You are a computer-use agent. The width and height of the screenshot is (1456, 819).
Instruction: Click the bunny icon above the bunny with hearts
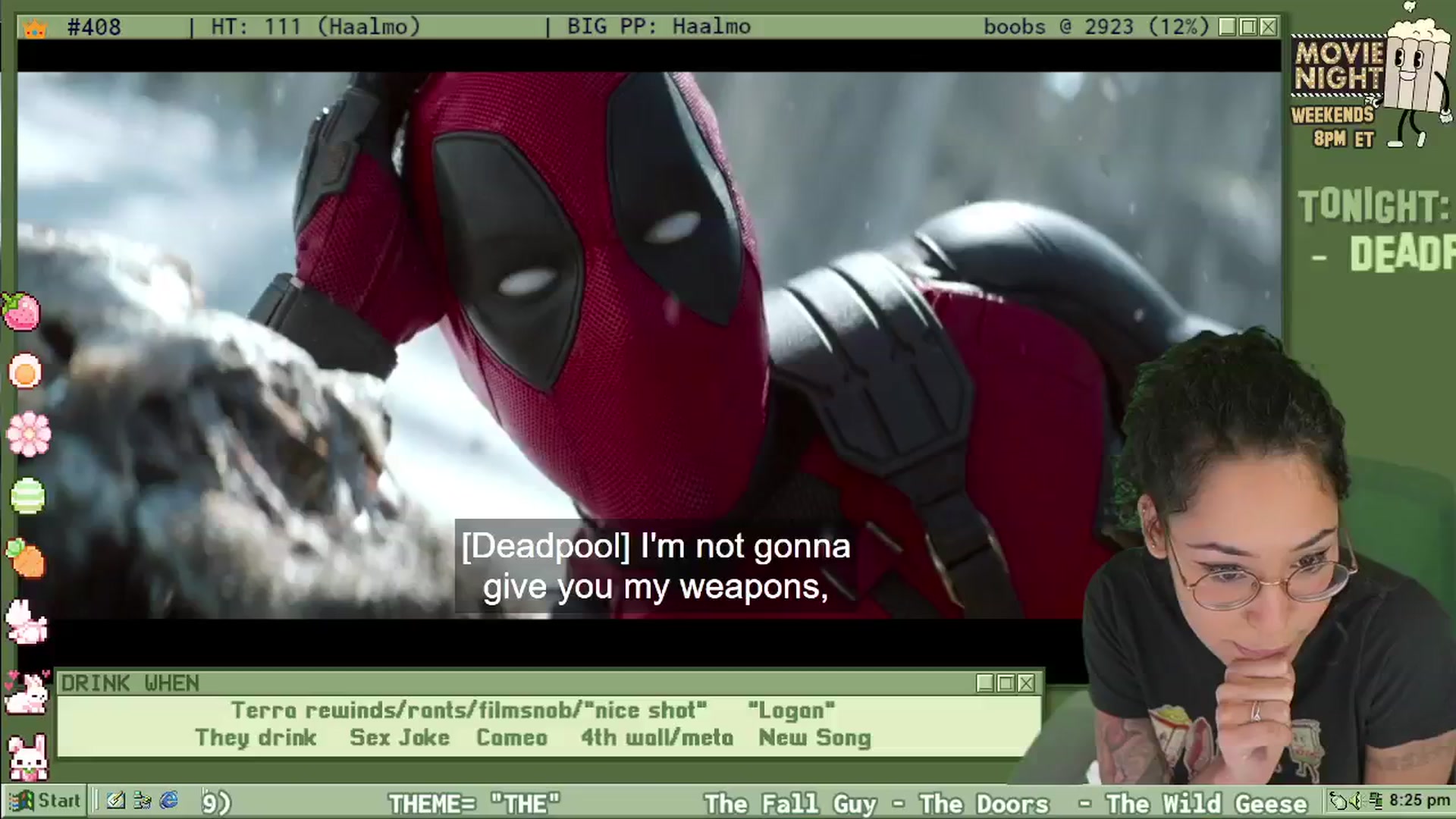click(27, 622)
